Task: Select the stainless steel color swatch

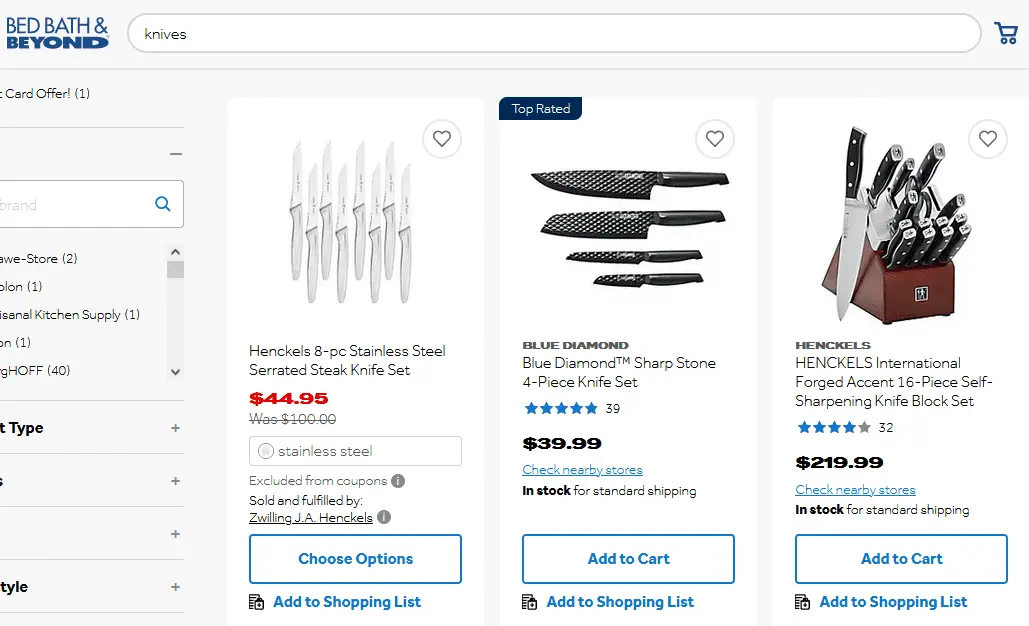Action: pyautogui.click(x=266, y=451)
